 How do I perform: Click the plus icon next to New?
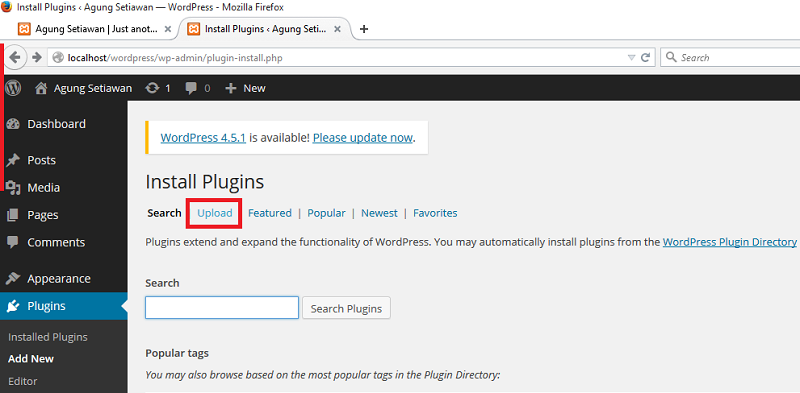click(x=231, y=88)
